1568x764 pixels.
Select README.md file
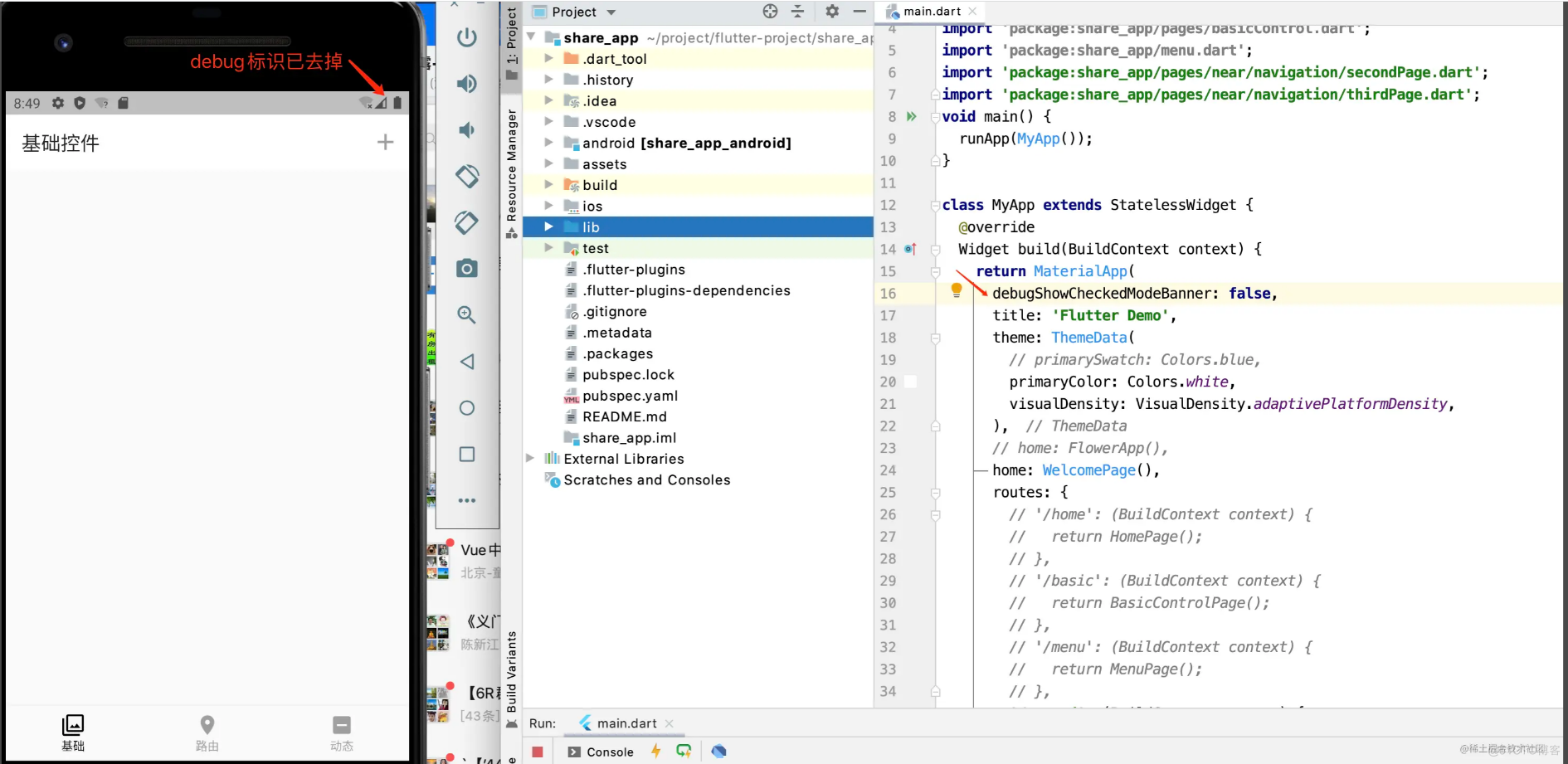[x=624, y=416]
